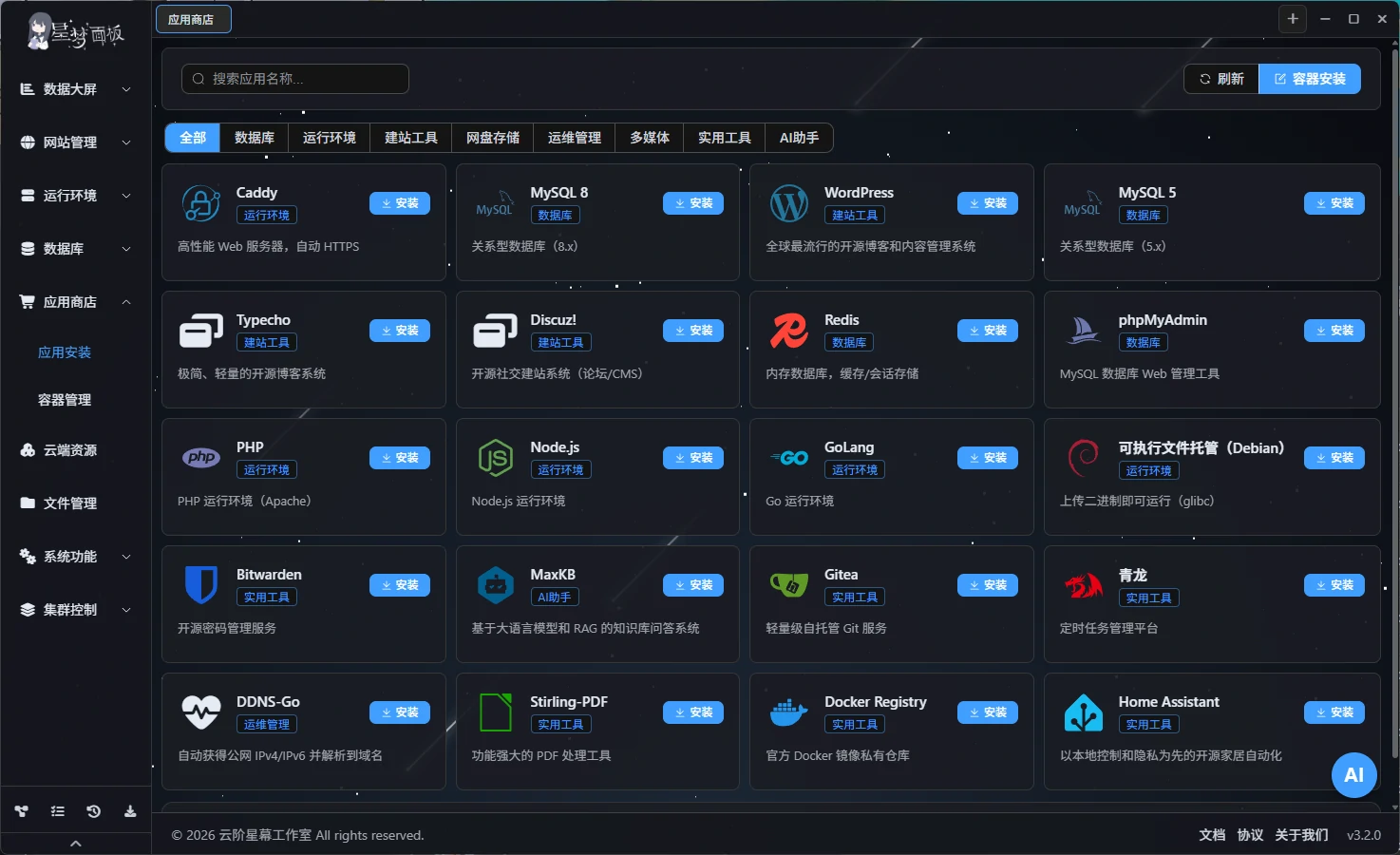Screen dimensions: 1400x855
Task: Click the Gitea teacup icon
Action: [789, 585]
